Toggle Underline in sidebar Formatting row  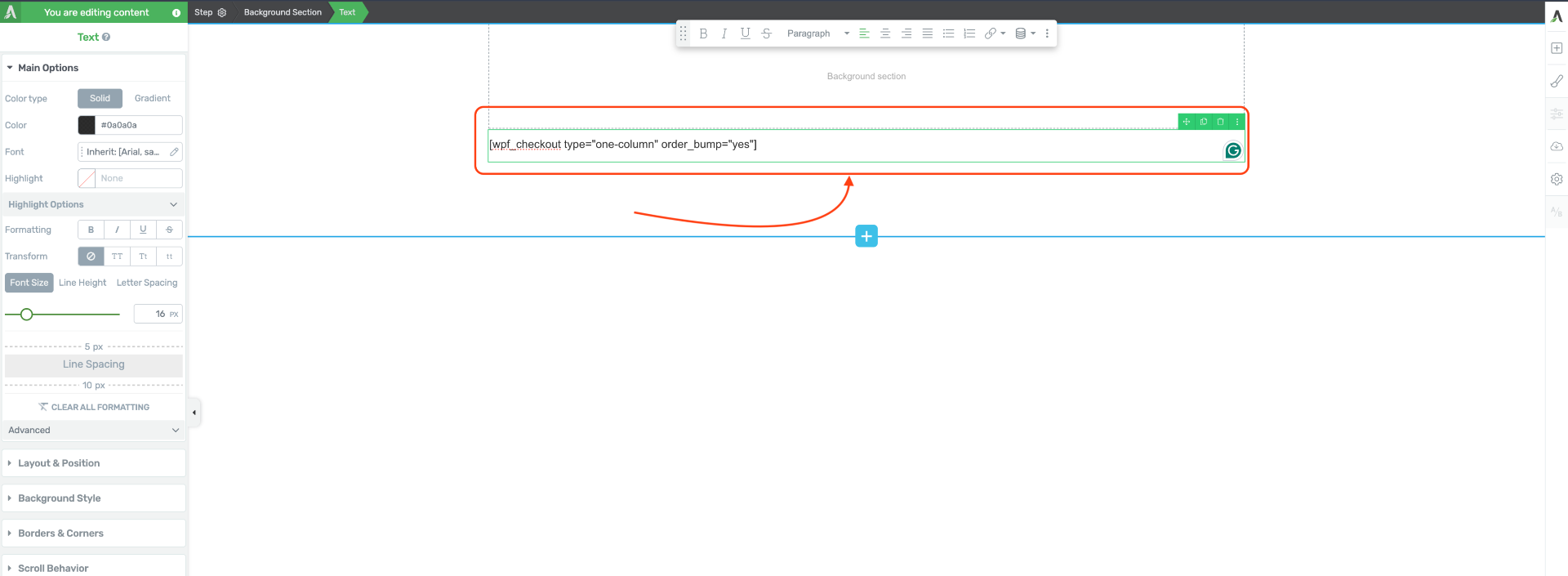[x=143, y=230]
